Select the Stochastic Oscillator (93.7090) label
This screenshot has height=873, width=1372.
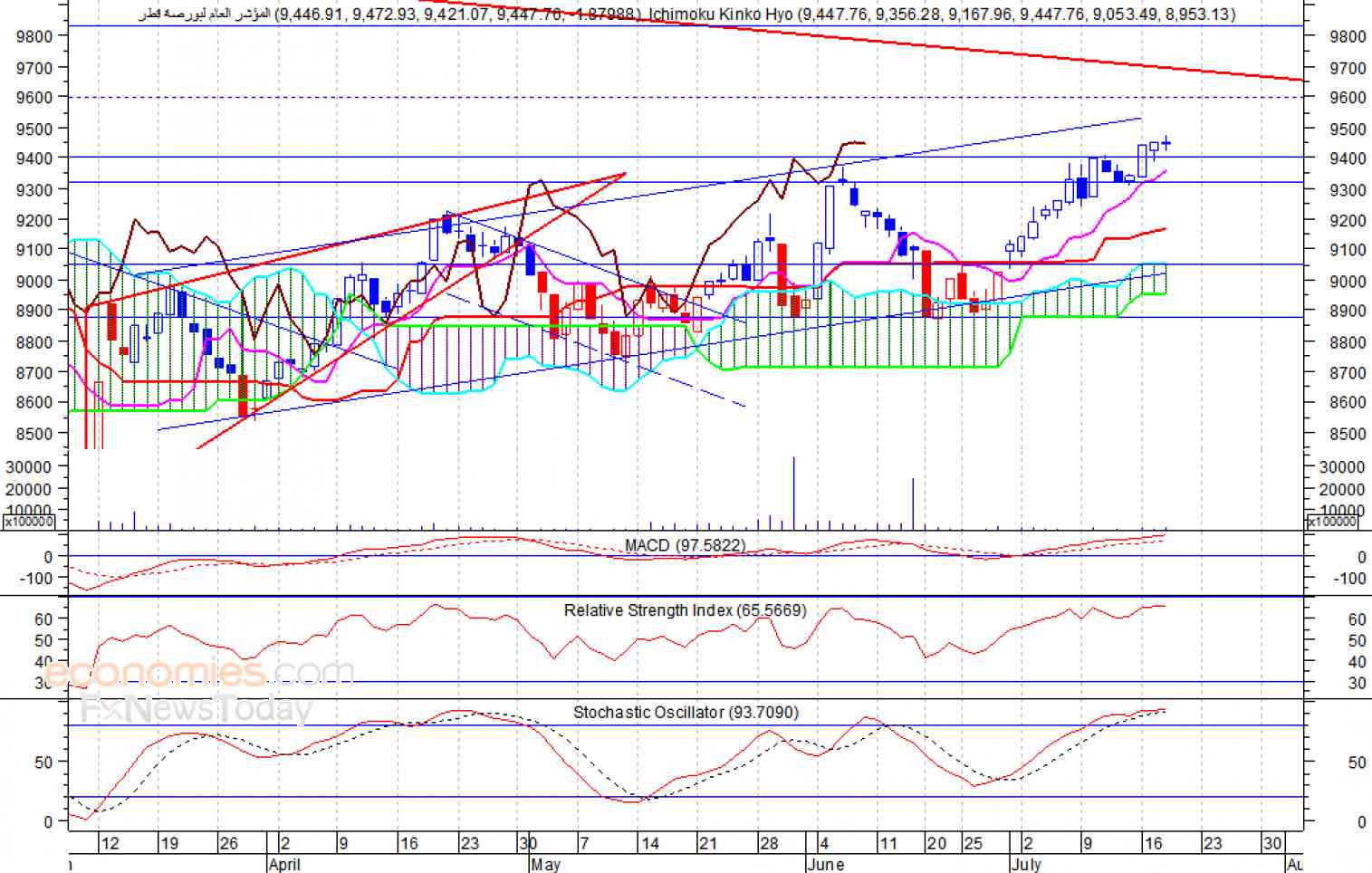(x=686, y=713)
